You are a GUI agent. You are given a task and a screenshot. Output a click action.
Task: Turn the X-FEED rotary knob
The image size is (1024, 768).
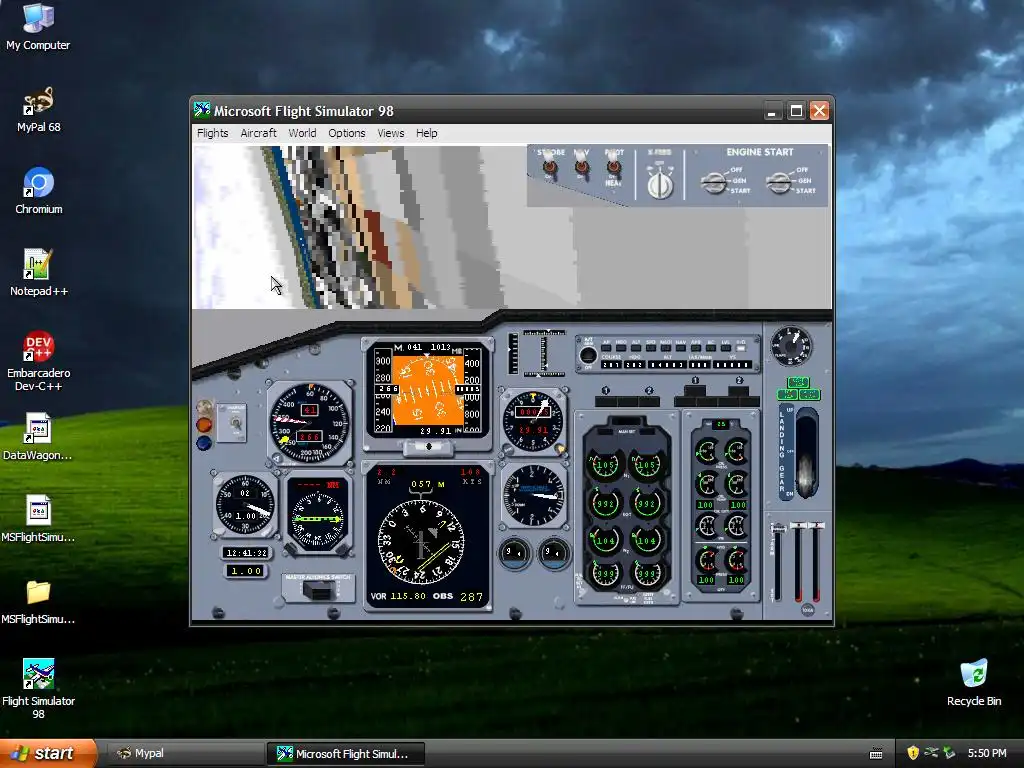pyautogui.click(x=660, y=184)
